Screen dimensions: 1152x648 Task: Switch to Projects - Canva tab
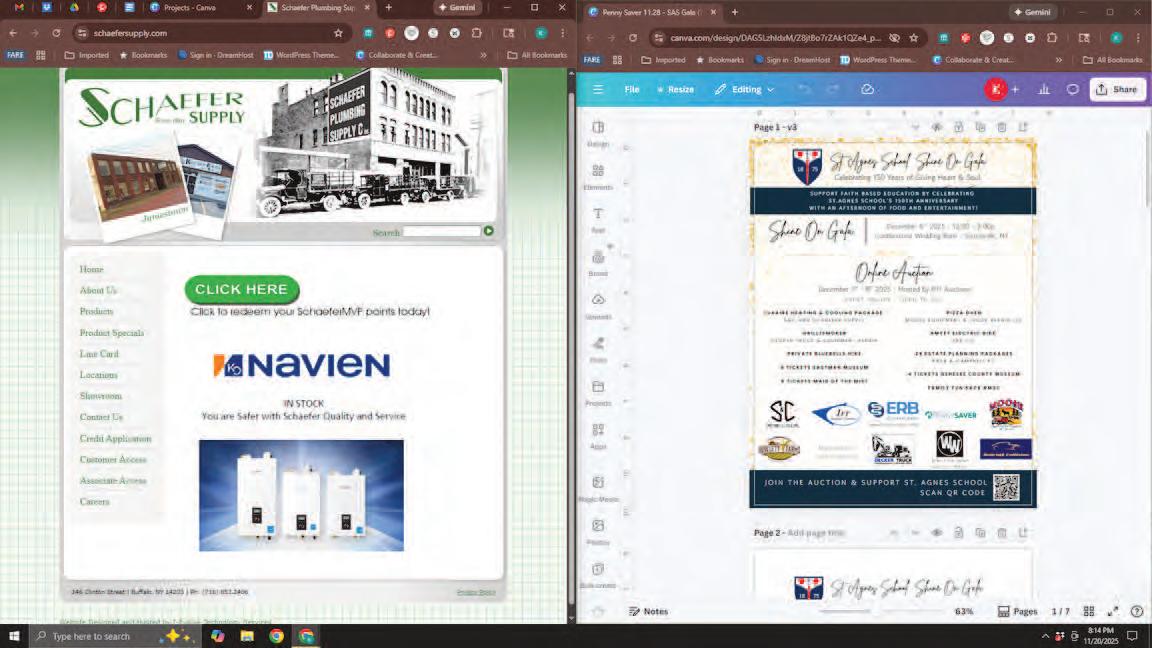(200, 7)
